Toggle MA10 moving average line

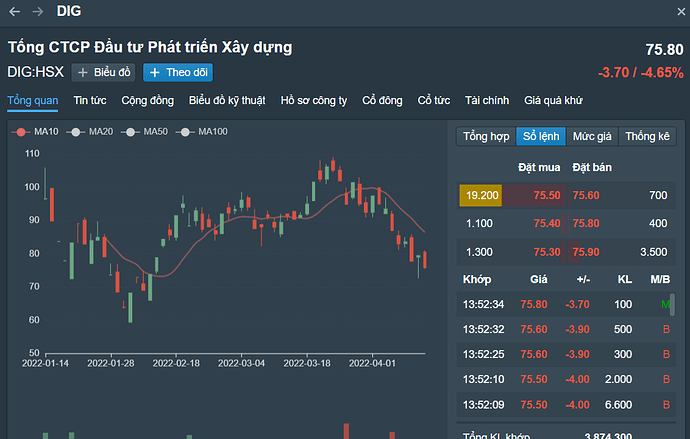pyautogui.click(x=35, y=132)
